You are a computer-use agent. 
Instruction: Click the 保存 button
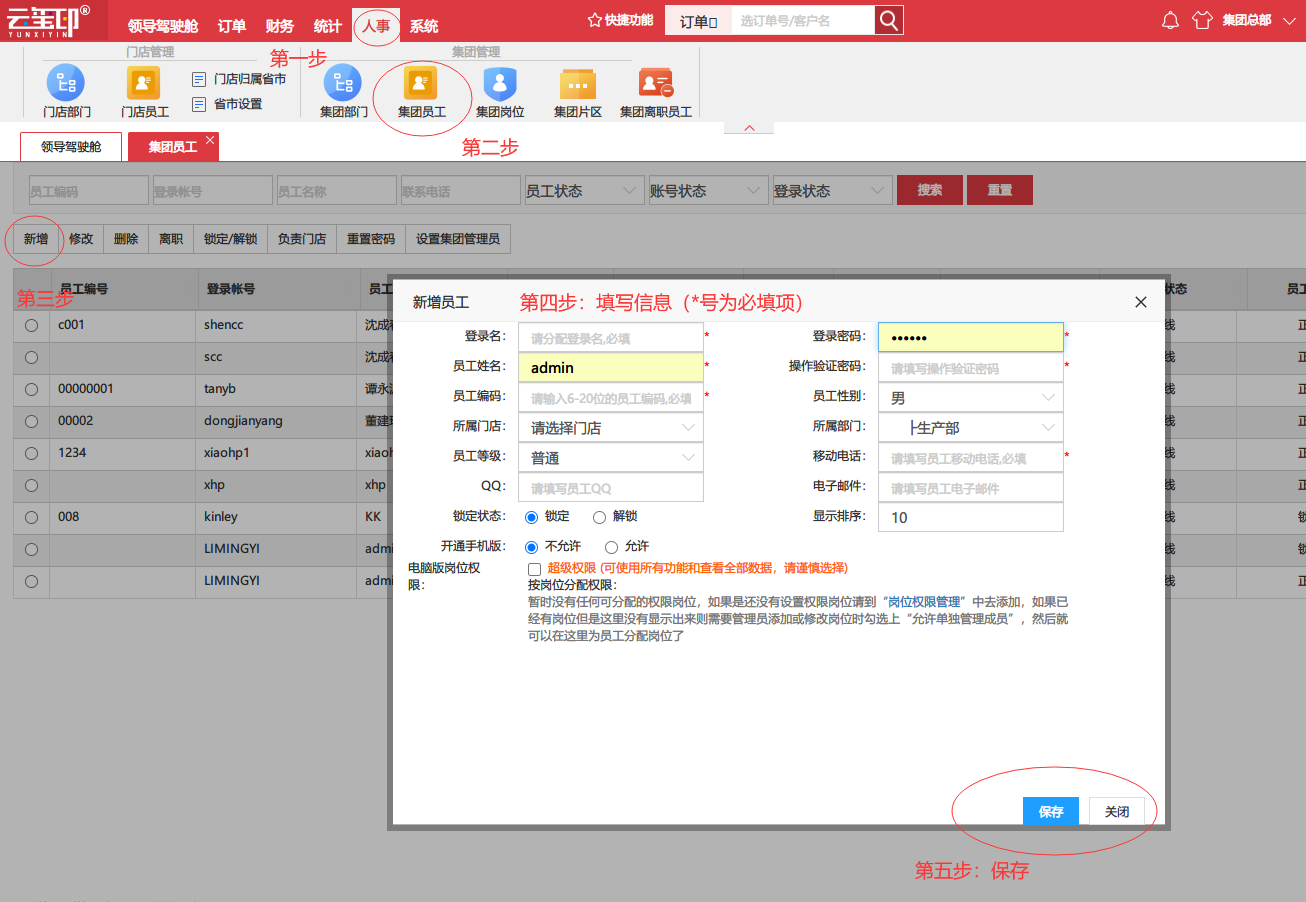1051,812
